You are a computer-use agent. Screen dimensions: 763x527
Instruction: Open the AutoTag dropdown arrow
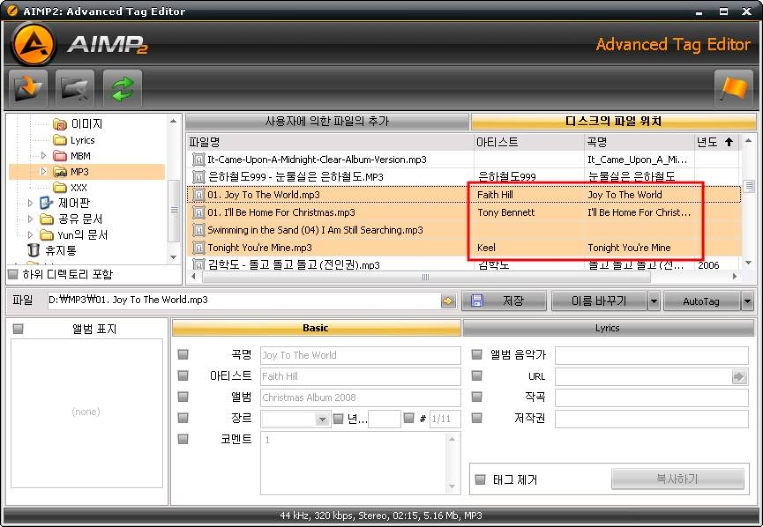(x=747, y=301)
